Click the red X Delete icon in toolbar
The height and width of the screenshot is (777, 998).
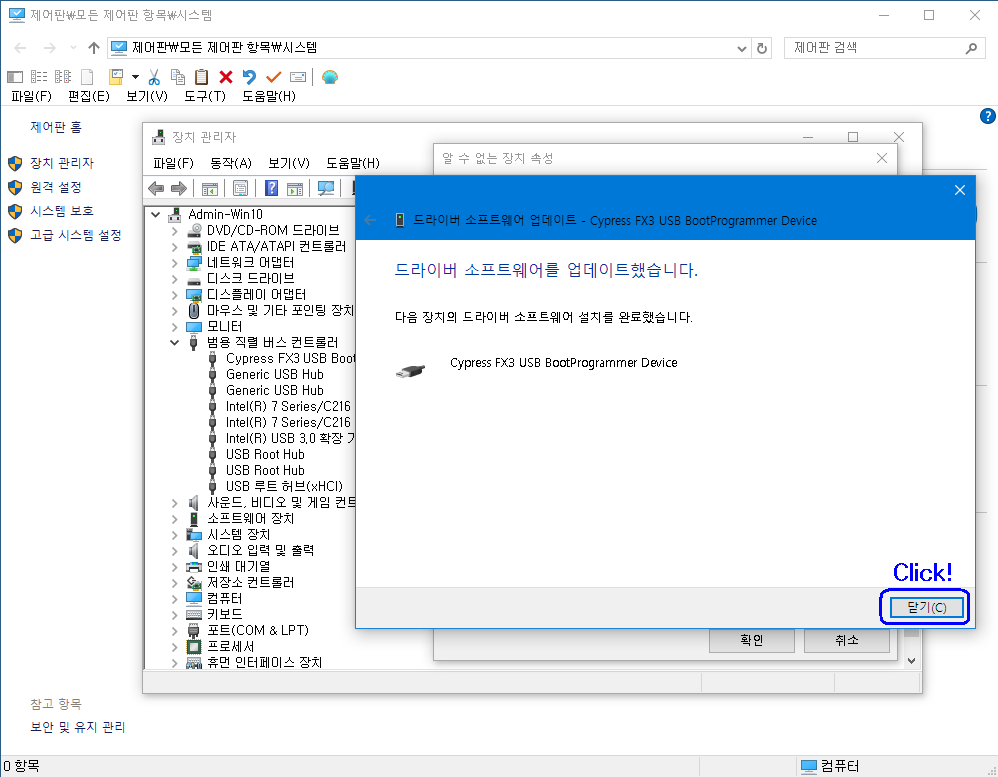pyautogui.click(x=226, y=77)
